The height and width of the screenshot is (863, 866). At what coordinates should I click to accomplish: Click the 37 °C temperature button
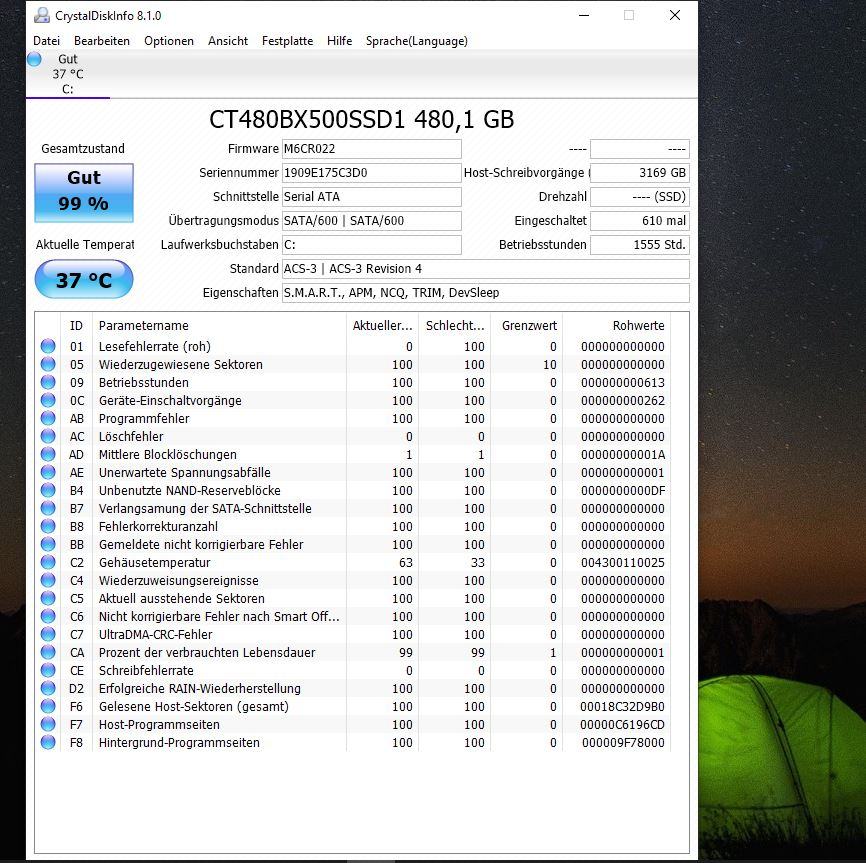[x=84, y=279]
